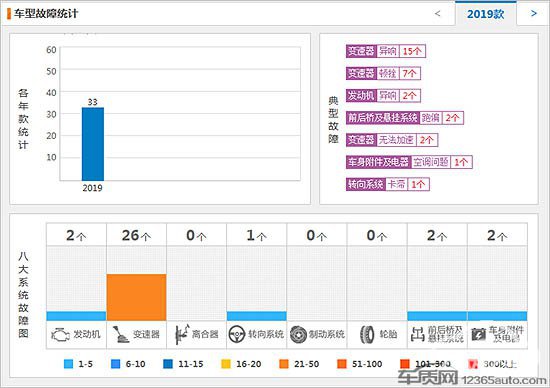Open the 变速器 异响 15个 fault tag
Viewport: 550px width, 388px height.
pyautogui.click(x=385, y=51)
